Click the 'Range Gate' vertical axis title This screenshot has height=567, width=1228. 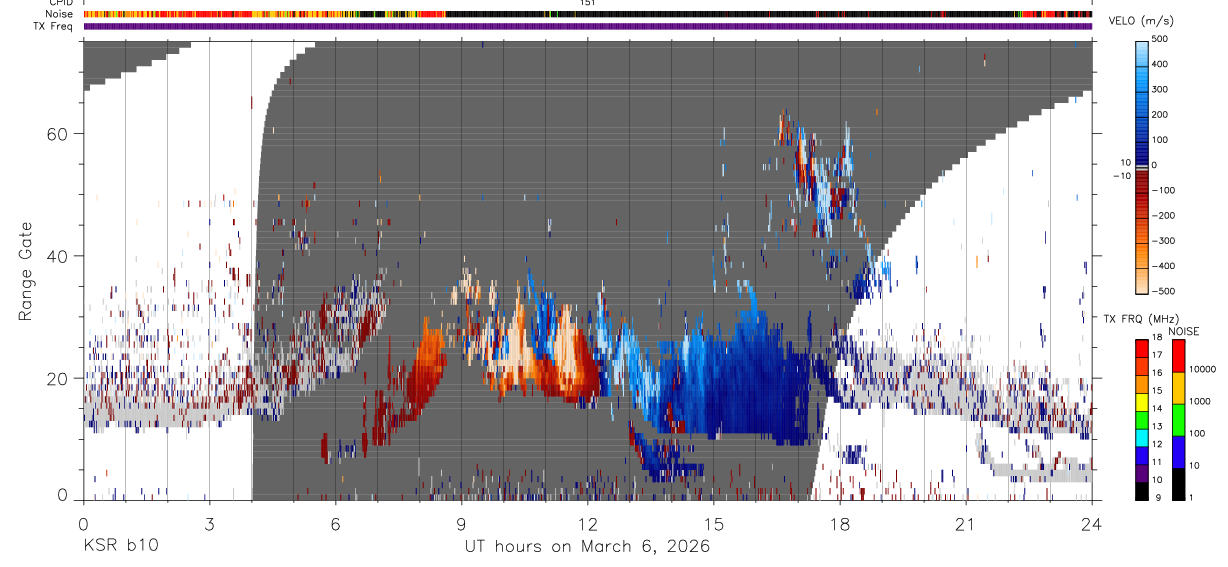point(26,272)
